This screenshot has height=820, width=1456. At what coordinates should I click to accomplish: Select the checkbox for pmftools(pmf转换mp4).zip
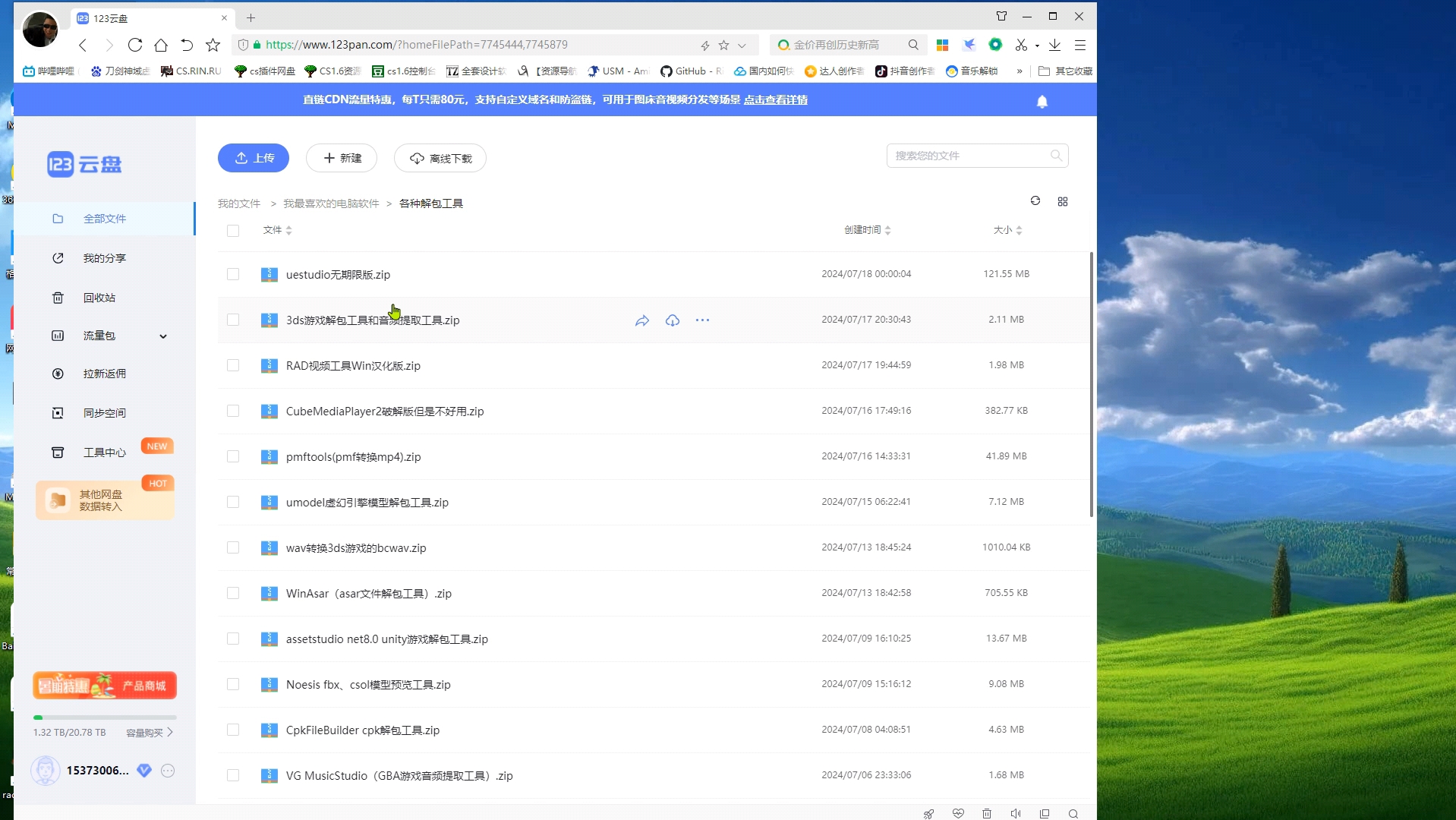click(x=233, y=456)
